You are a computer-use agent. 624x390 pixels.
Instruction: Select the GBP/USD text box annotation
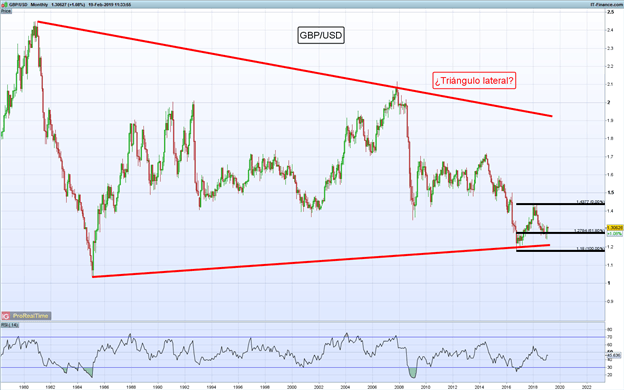[x=321, y=35]
